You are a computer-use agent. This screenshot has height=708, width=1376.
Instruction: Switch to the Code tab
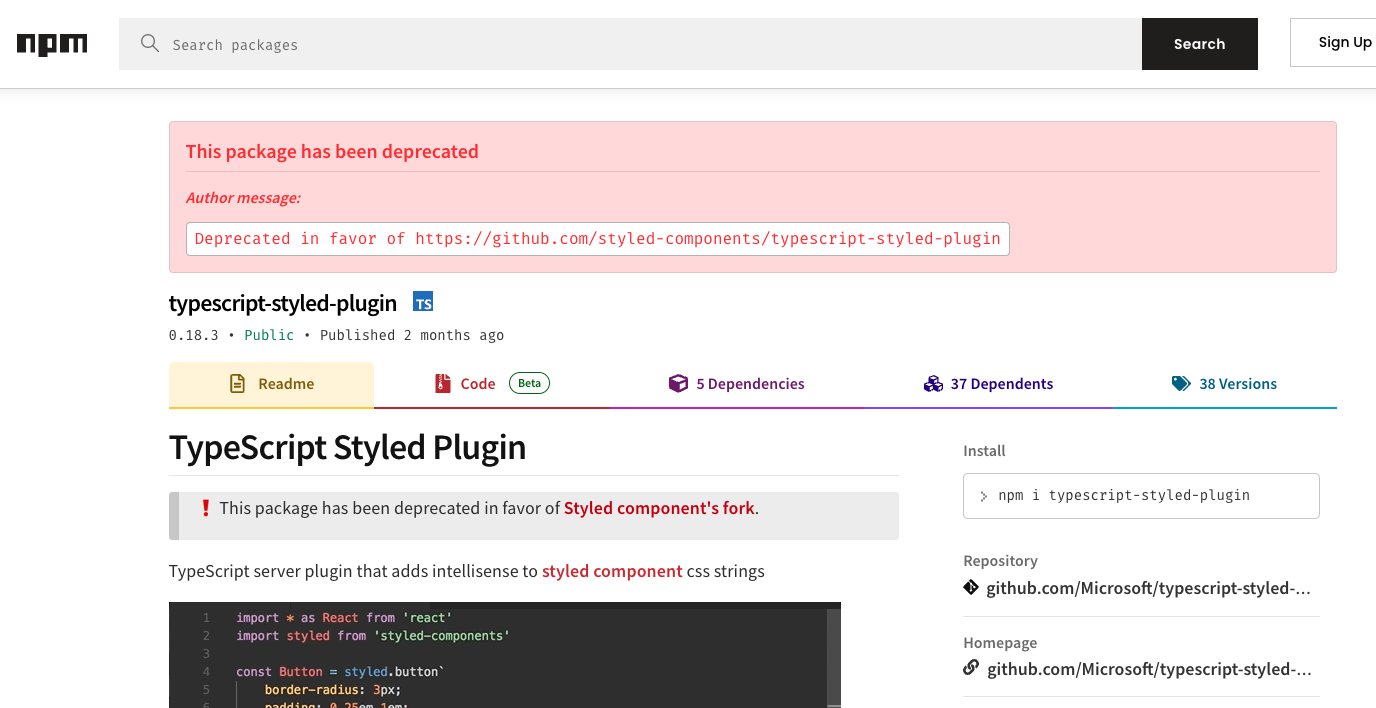(x=491, y=384)
